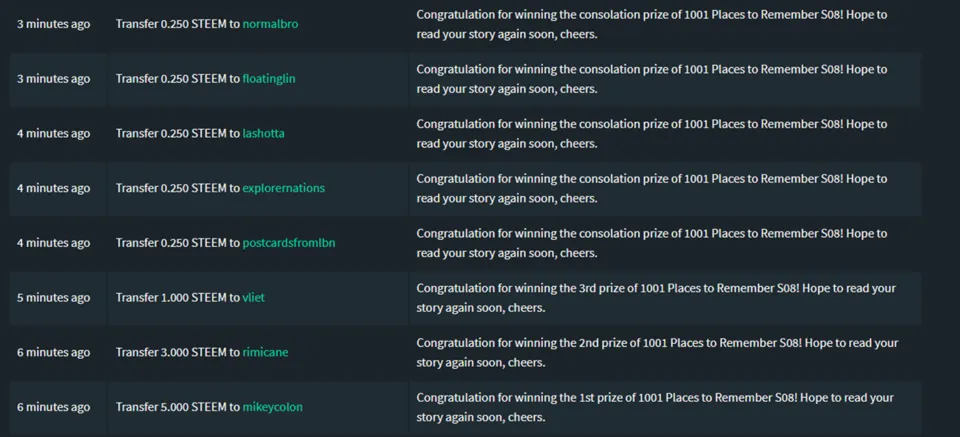Select the 3rd prize congratulation memo
This screenshot has width=960, height=437.
point(655,298)
